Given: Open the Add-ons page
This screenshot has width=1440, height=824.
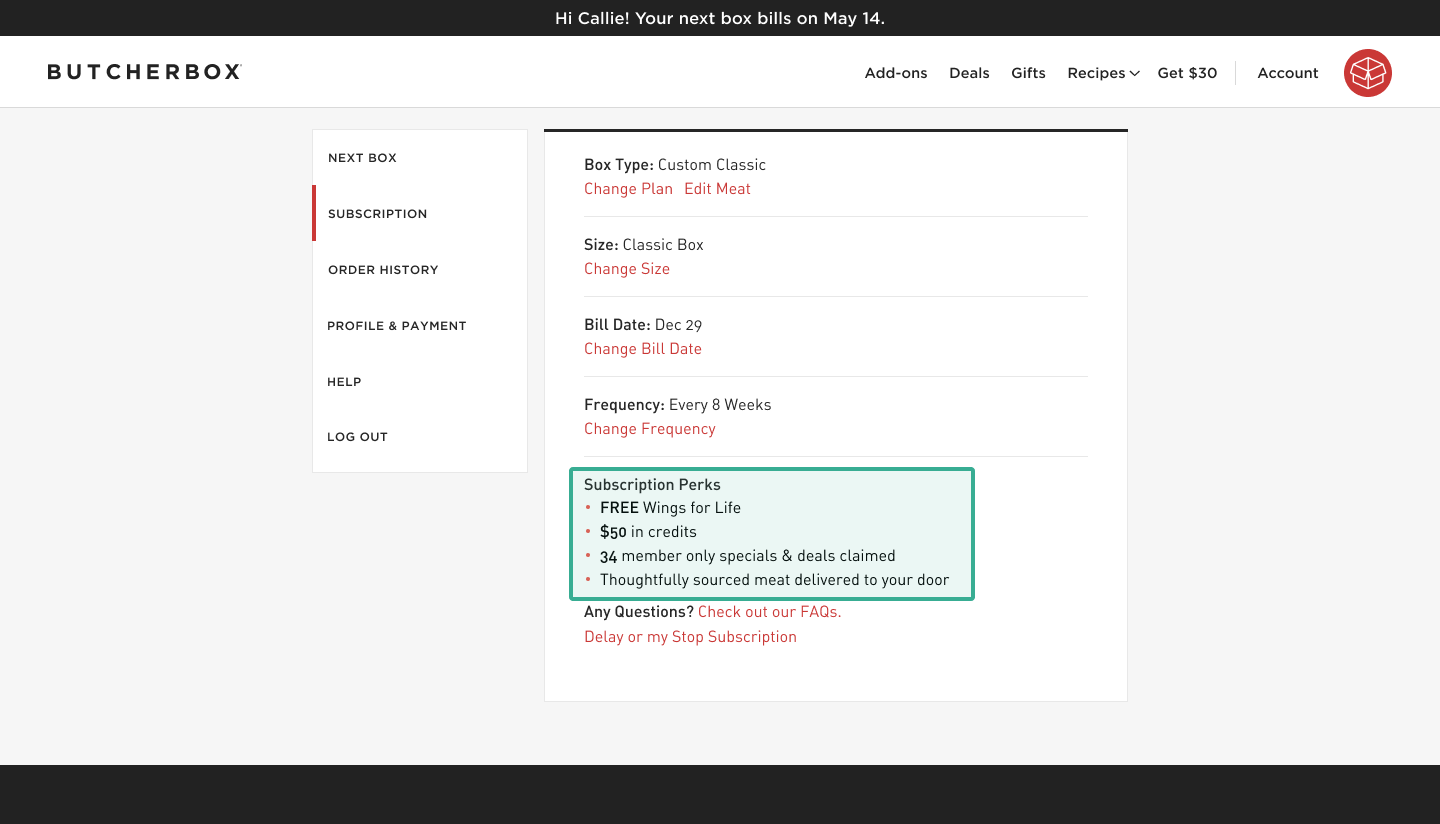Looking at the screenshot, I should tap(896, 73).
